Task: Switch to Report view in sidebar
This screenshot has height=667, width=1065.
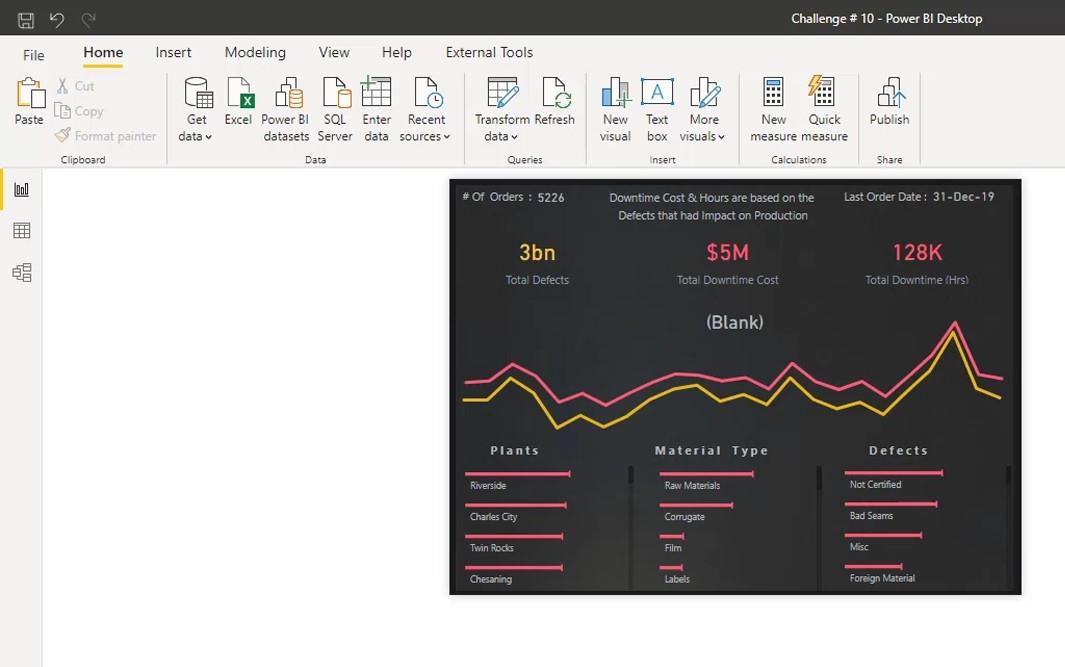Action: tap(22, 190)
